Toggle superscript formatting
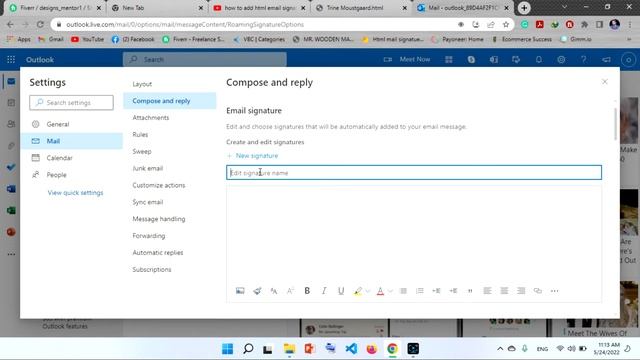This screenshot has height=360, width=640. pos(290,291)
